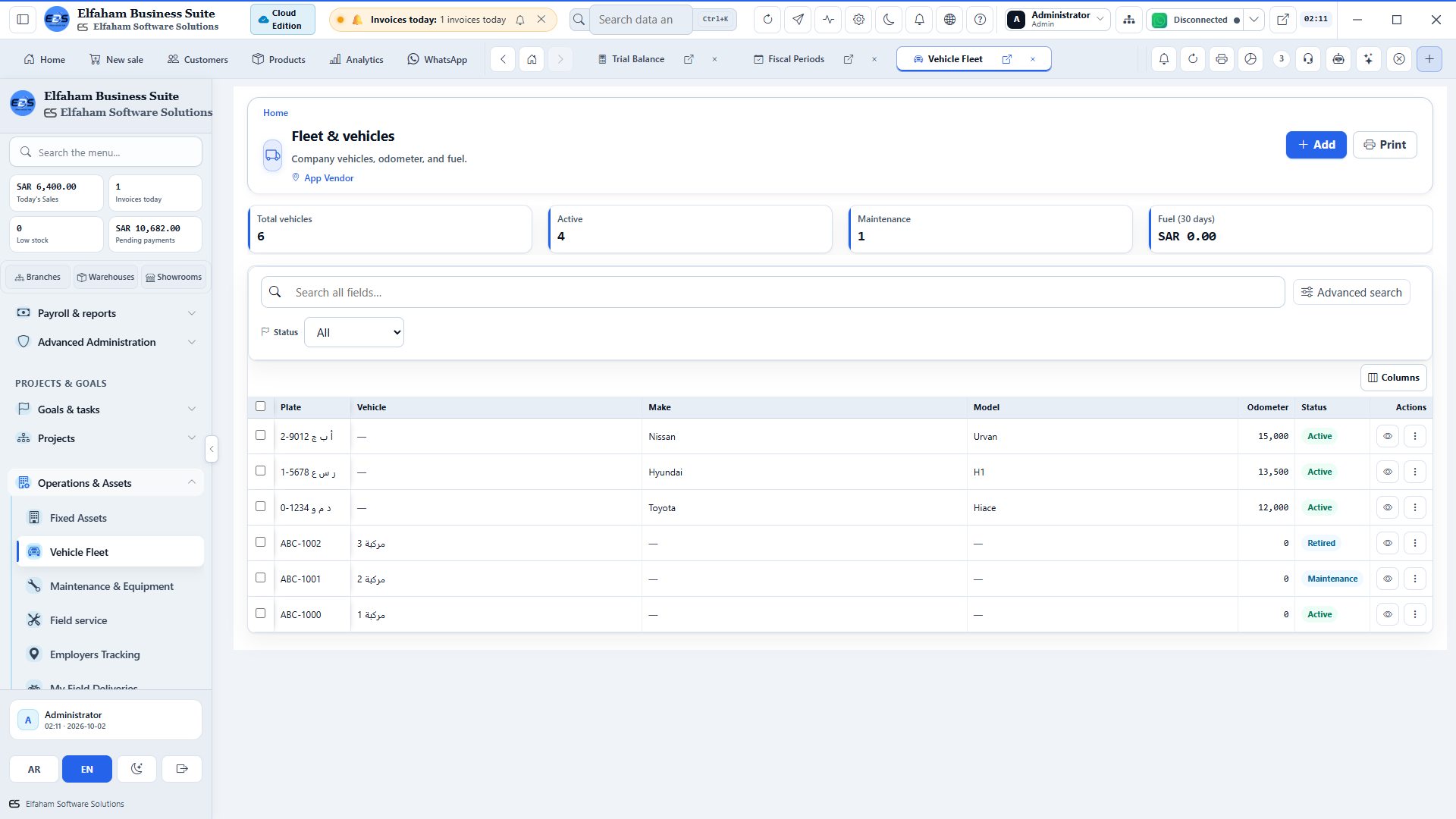The height and width of the screenshot is (819, 1456).
Task: Toggle dark mode moon icon in top bar
Action: tap(889, 20)
